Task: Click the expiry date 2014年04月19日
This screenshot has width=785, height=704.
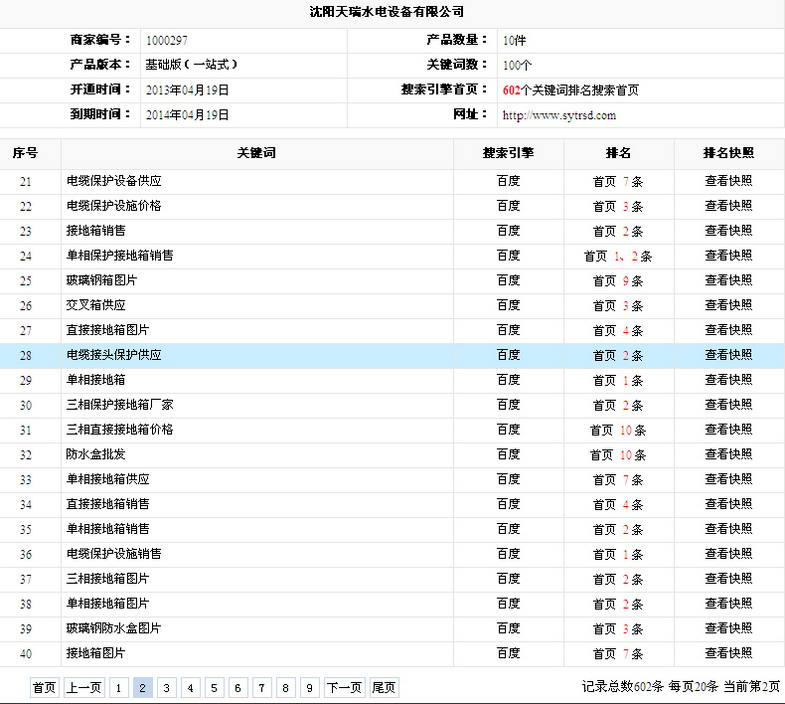Action: (187, 115)
